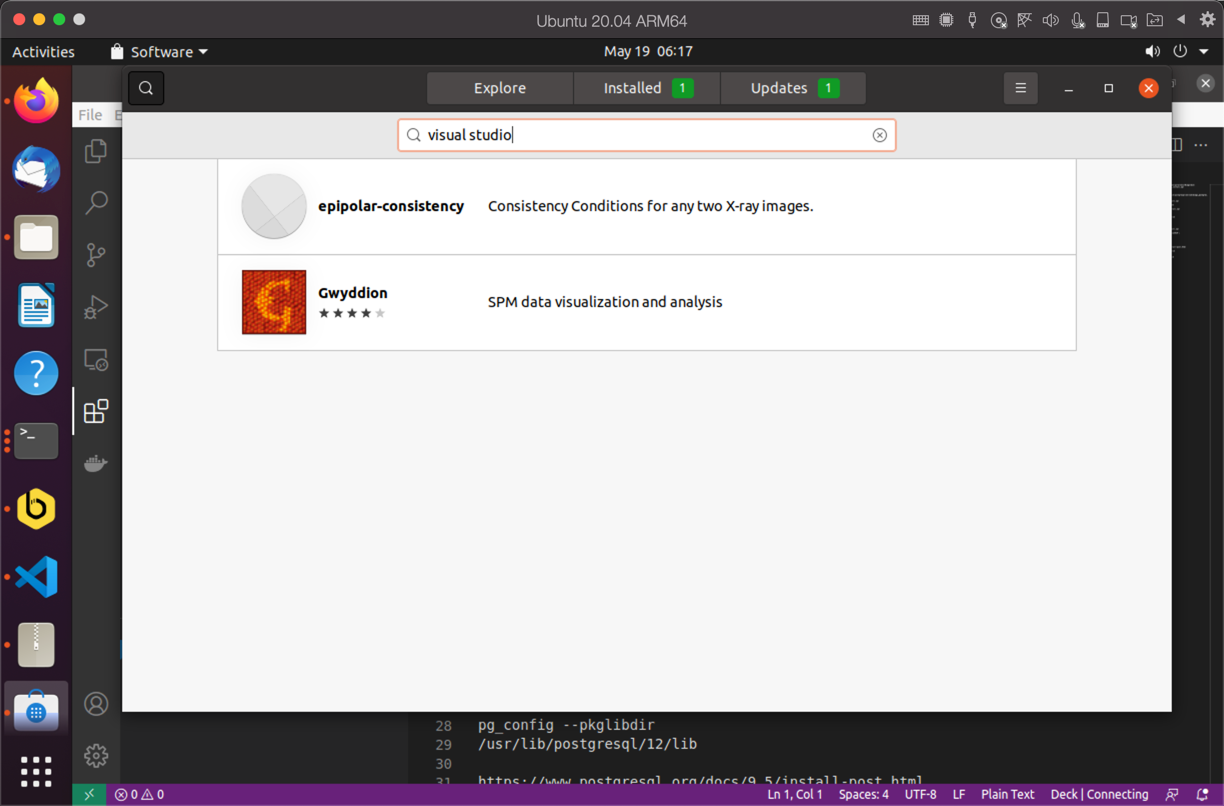This screenshot has height=806, width=1224.
Task: Open VS Code Run and Debug view
Action: tap(96, 307)
